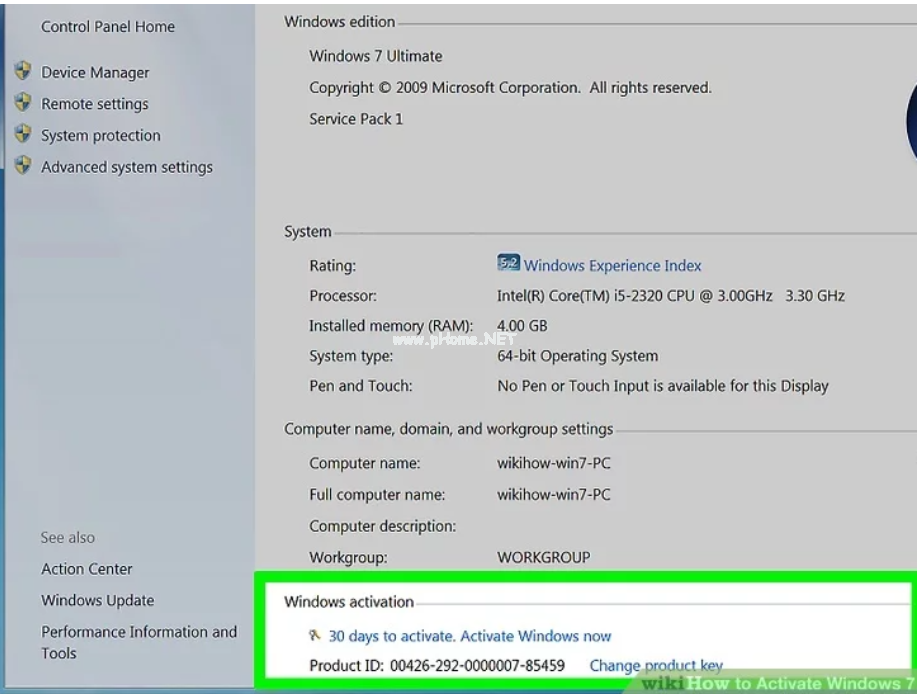Open Device Manager text link

(95, 72)
